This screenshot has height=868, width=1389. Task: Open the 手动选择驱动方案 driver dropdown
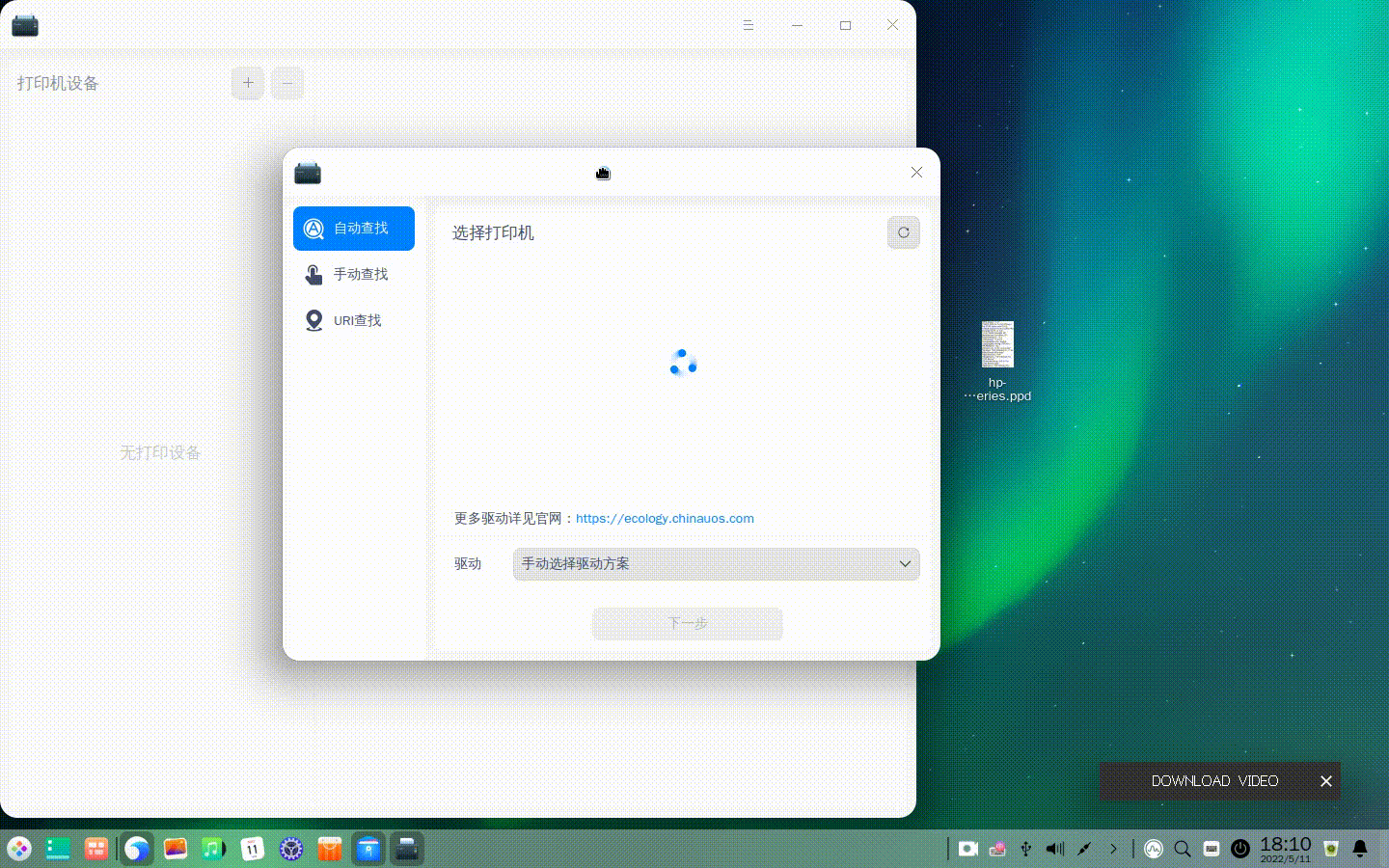pos(715,564)
